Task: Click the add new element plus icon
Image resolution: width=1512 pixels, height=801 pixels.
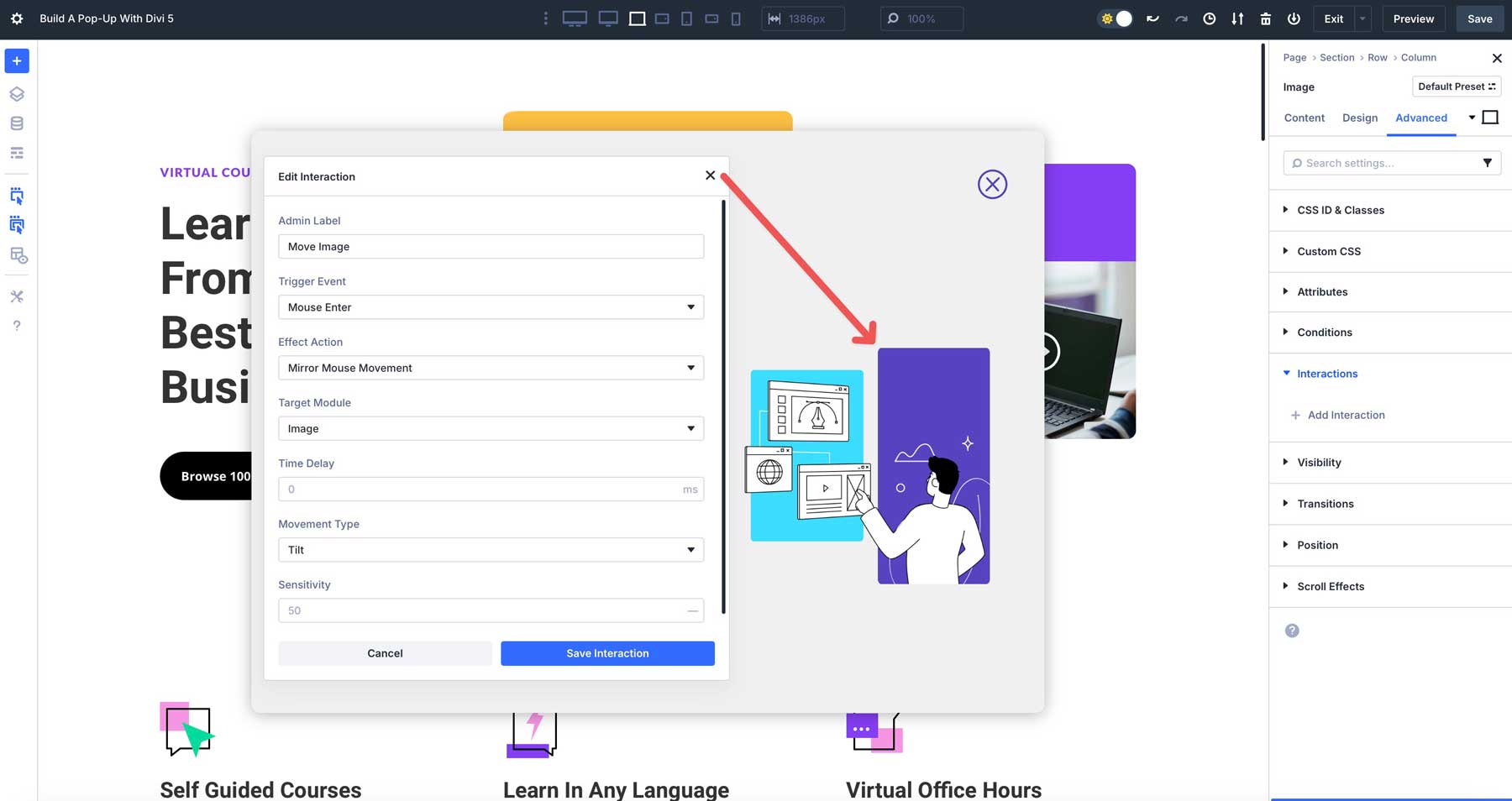Action: click(x=17, y=60)
